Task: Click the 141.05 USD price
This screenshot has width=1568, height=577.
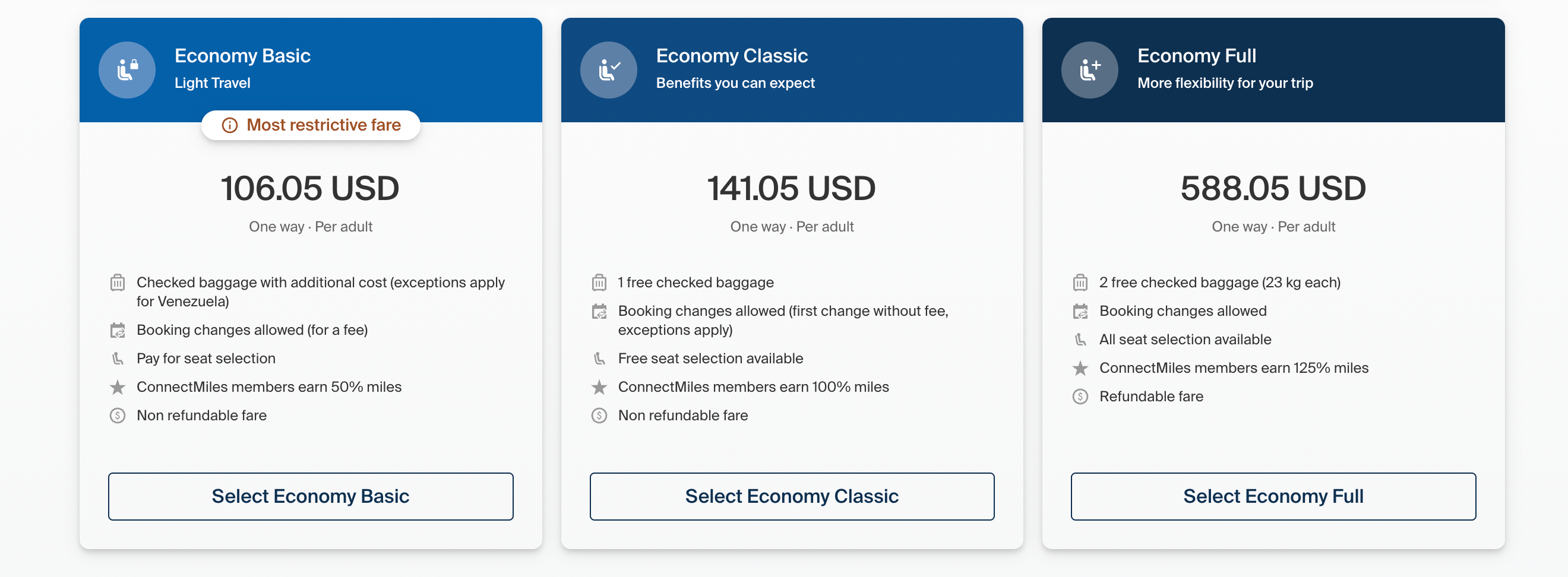Action: click(791, 188)
